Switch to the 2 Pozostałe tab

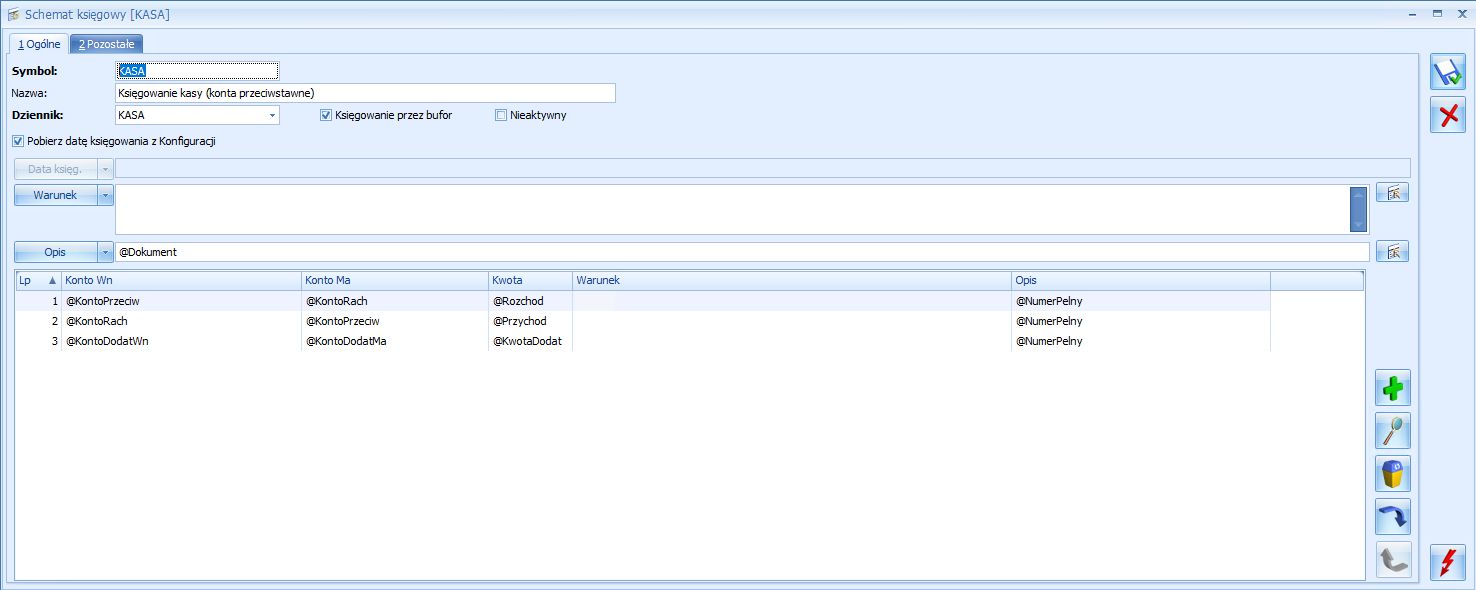(106, 44)
